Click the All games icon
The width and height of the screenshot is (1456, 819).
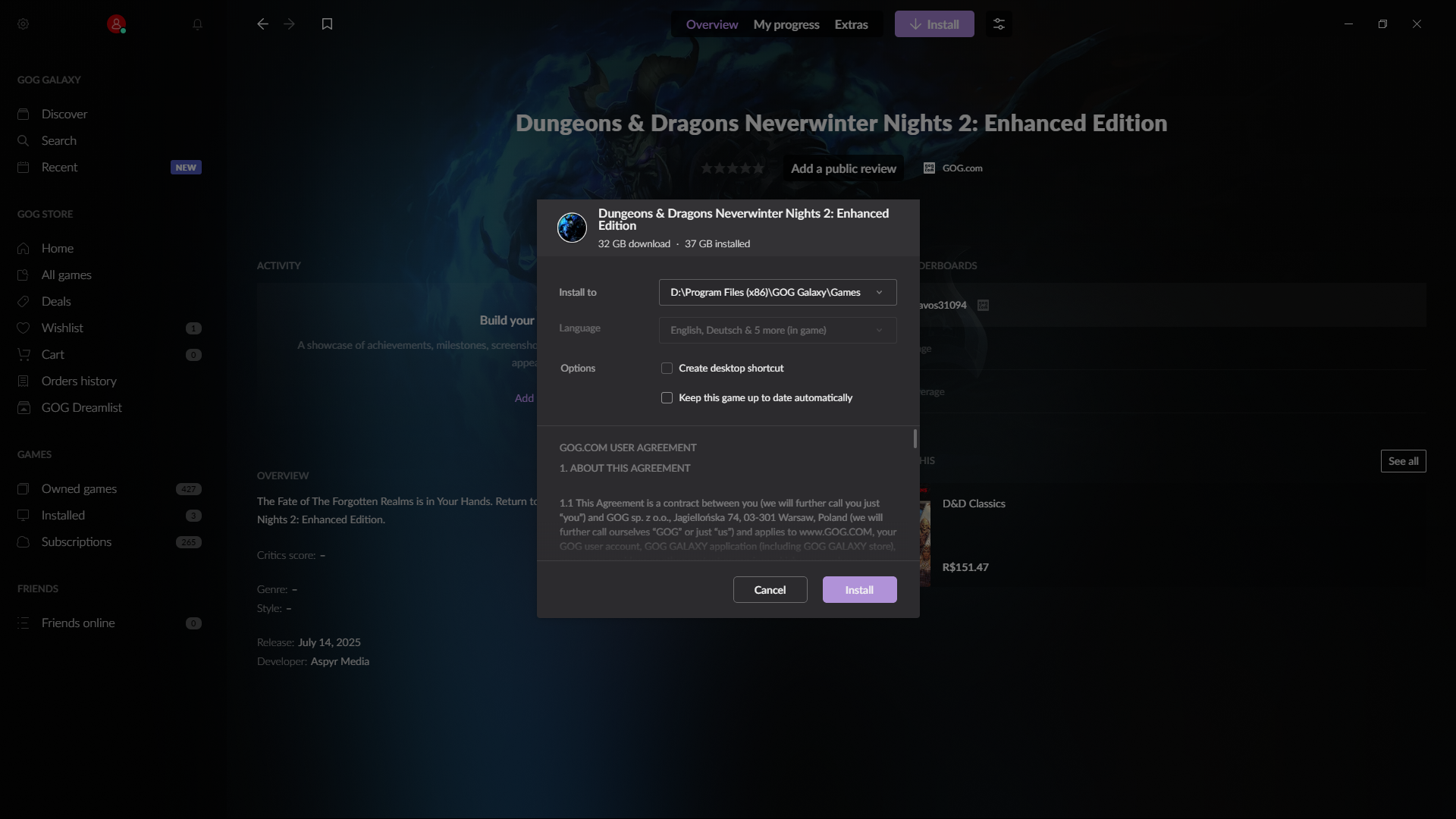[24, 275]
